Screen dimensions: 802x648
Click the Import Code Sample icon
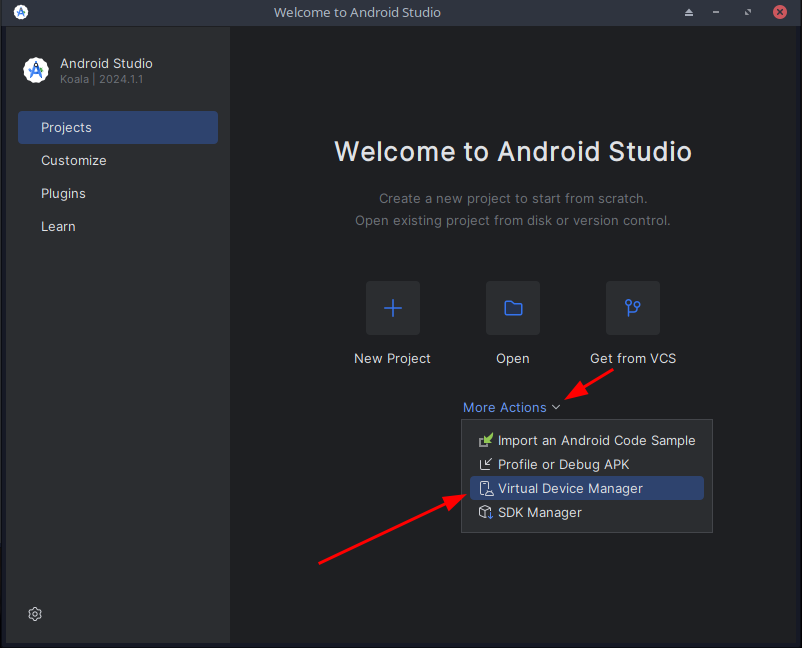(485, 440)
